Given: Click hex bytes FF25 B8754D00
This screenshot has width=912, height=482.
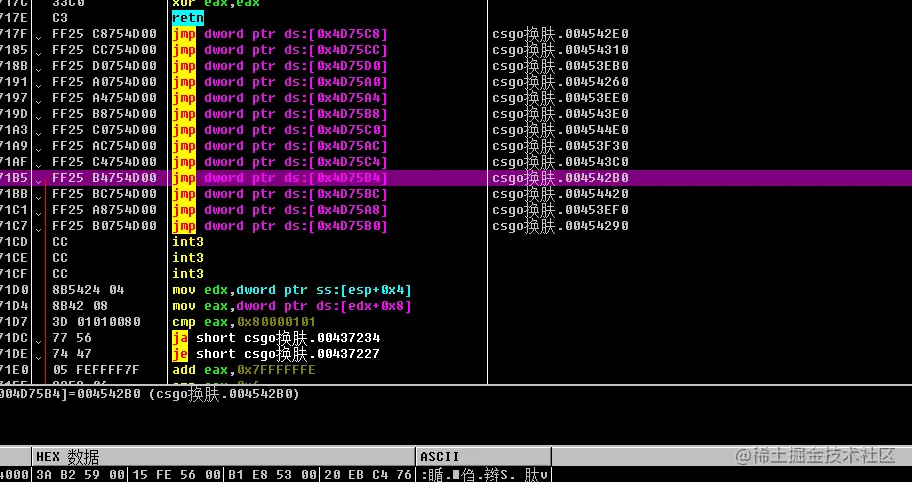Looking at the screenshot, I should click(104, 114).
